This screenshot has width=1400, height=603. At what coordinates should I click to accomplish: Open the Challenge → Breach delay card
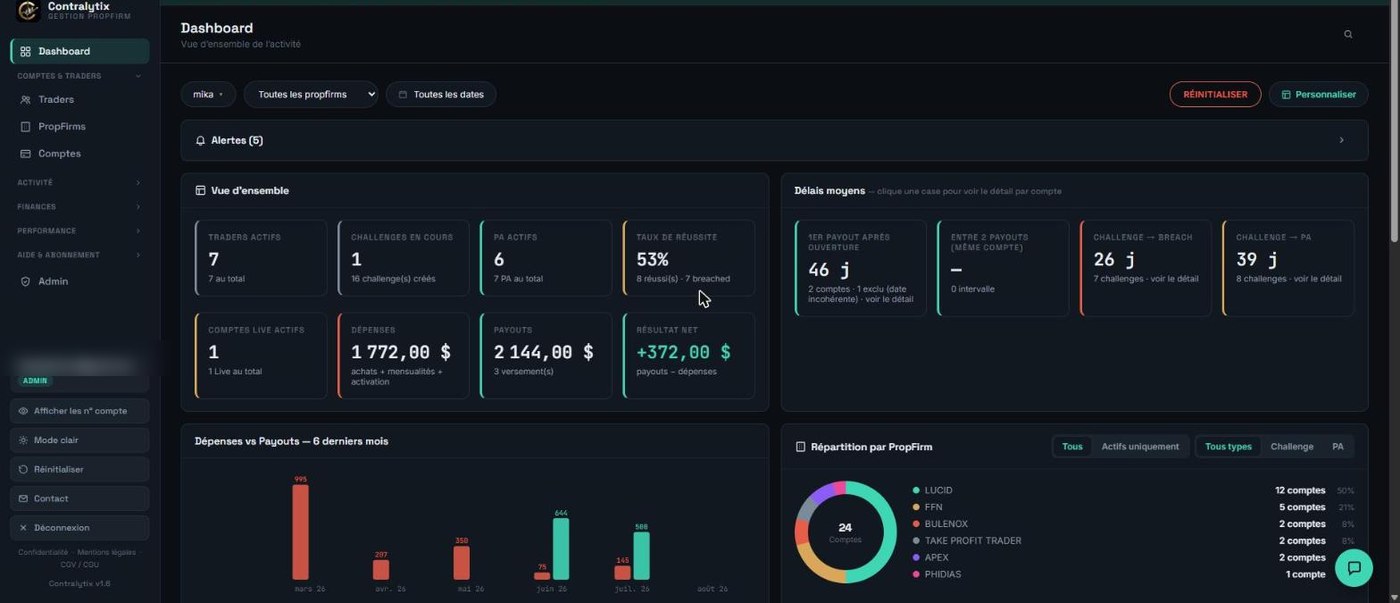[1146, 268]
